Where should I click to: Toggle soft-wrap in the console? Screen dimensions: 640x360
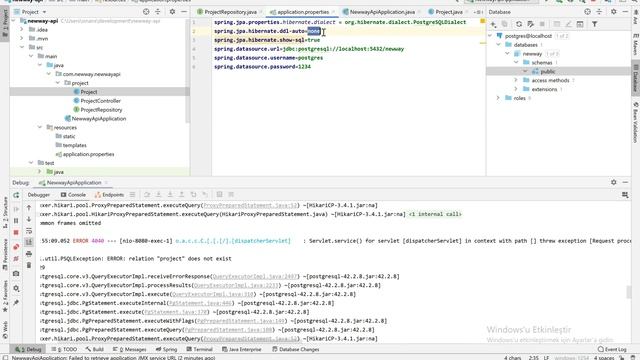[x=29, y=231]
